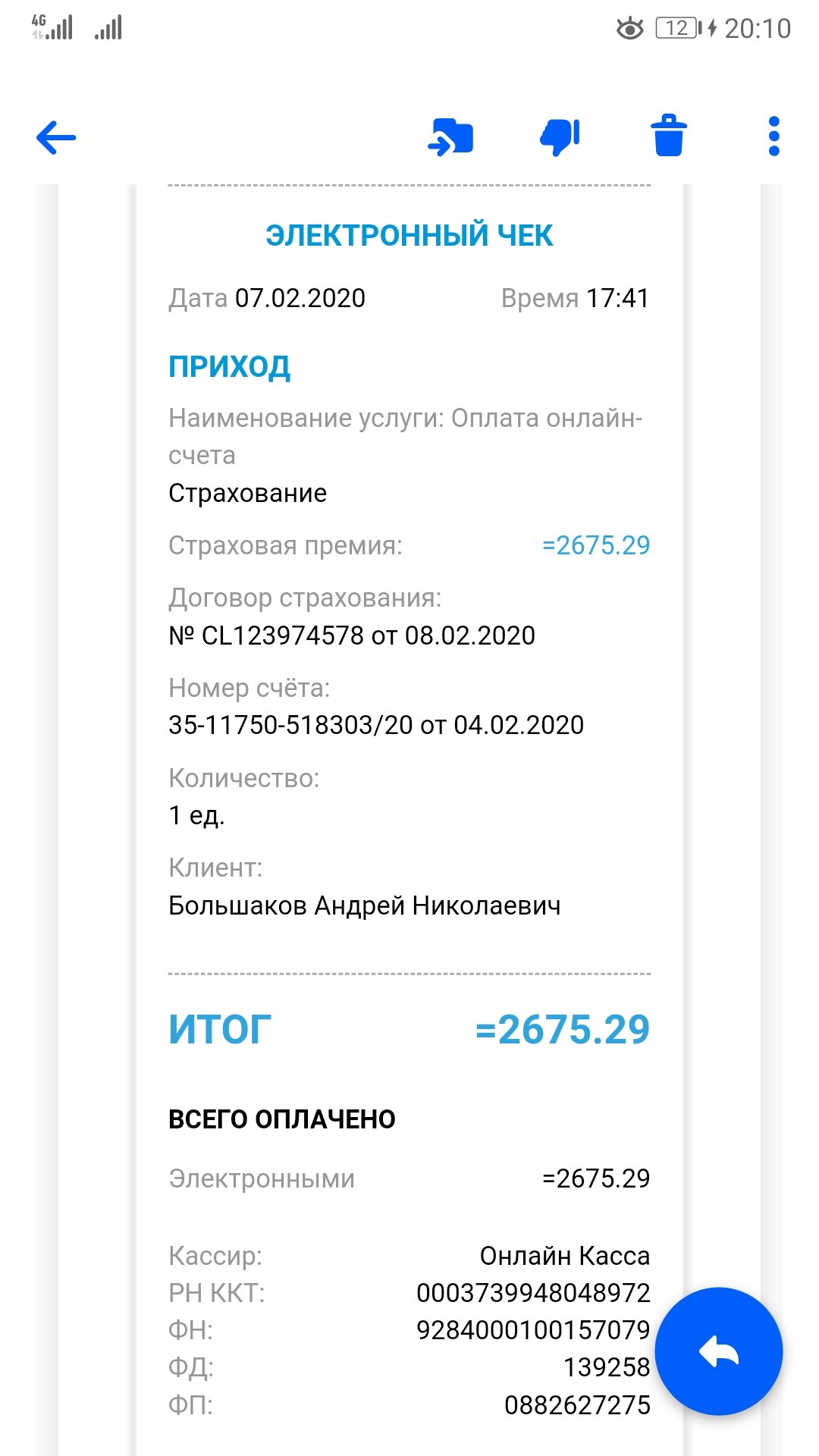The width and height of the screenshot is (819, 1456).
Task: Go back using the left arrow
Action: (x=56, y=137)
